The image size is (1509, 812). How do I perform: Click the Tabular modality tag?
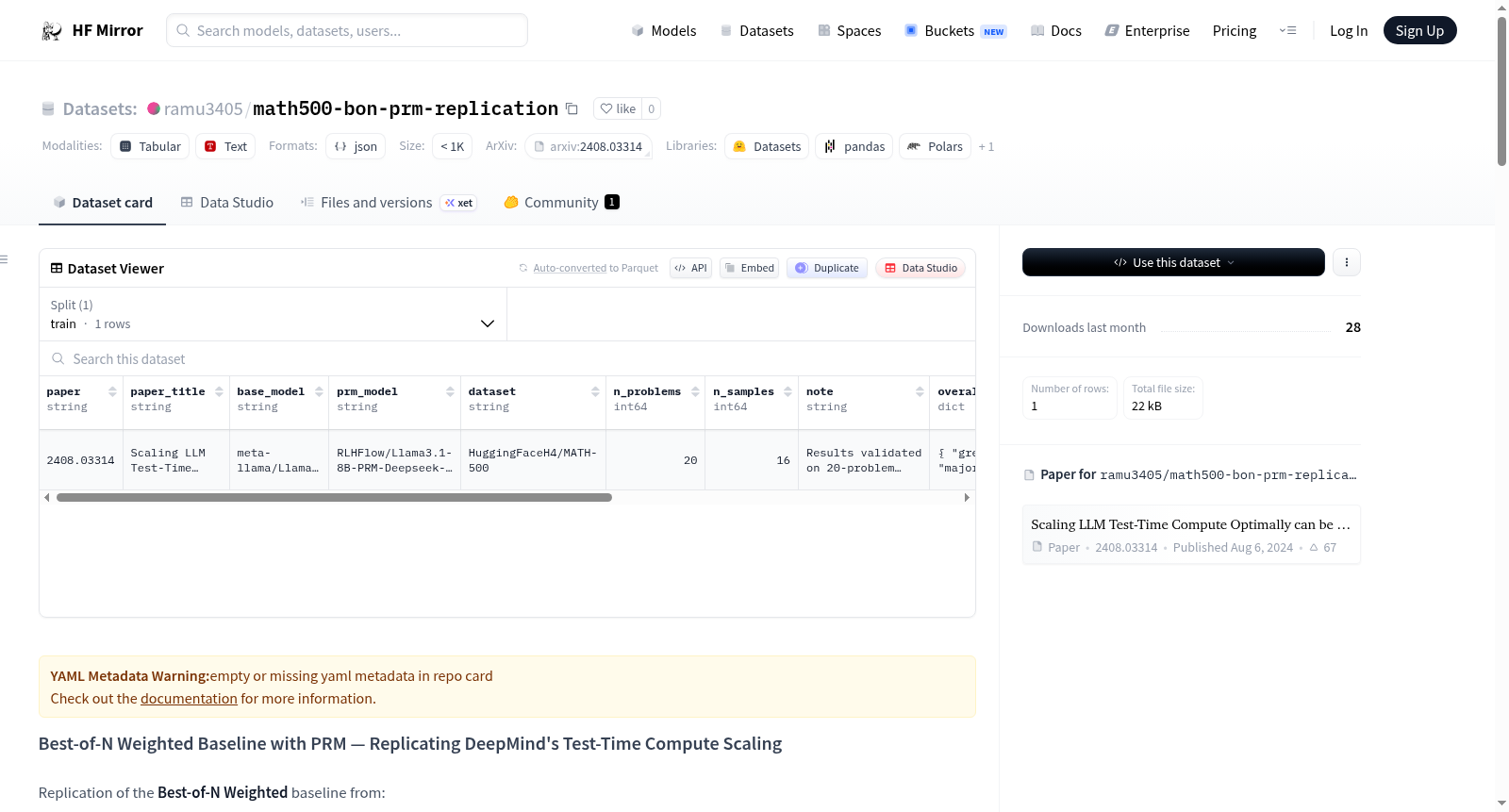click(150, 146)
